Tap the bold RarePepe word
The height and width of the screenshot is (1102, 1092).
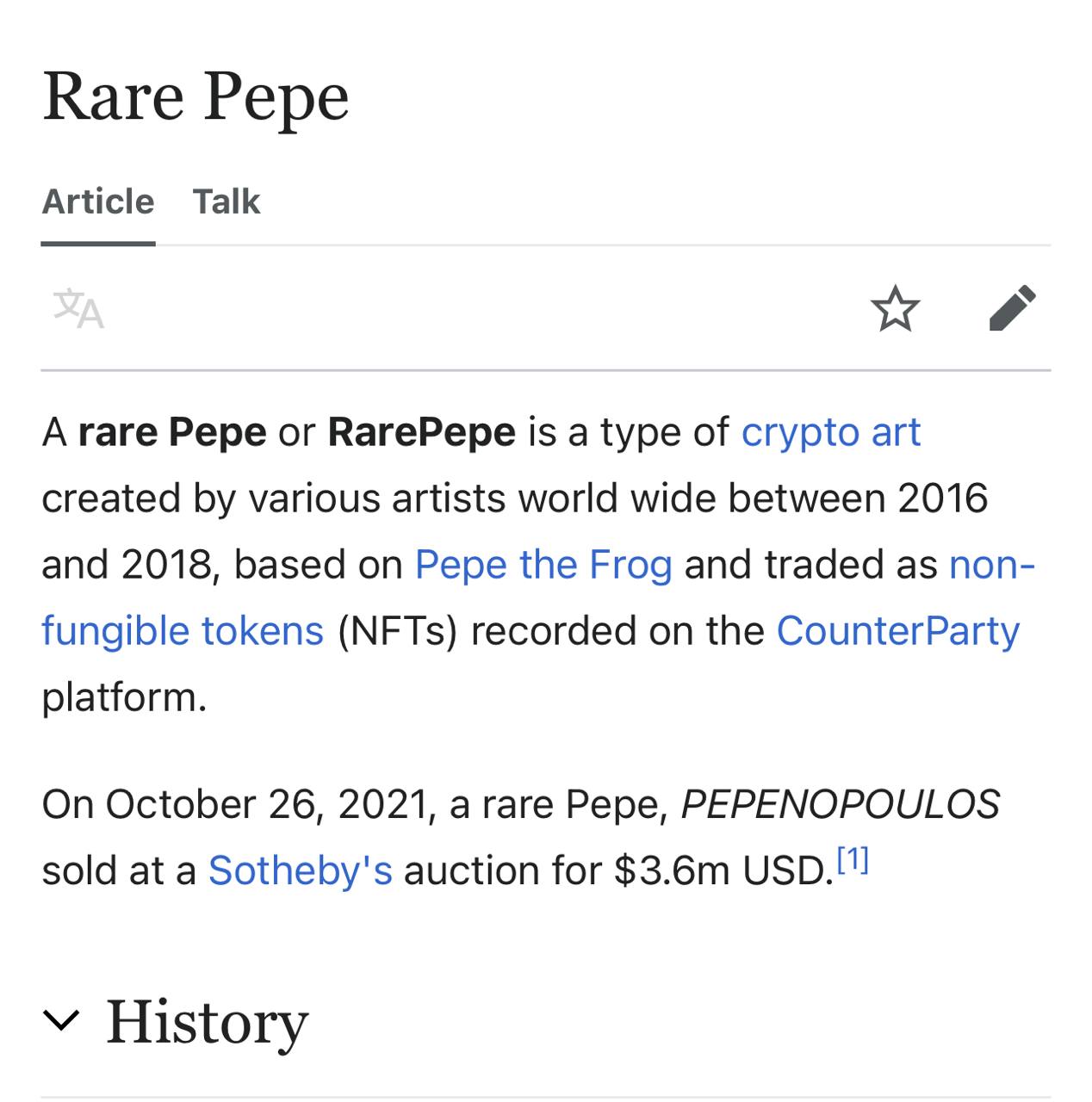point(422,432)
